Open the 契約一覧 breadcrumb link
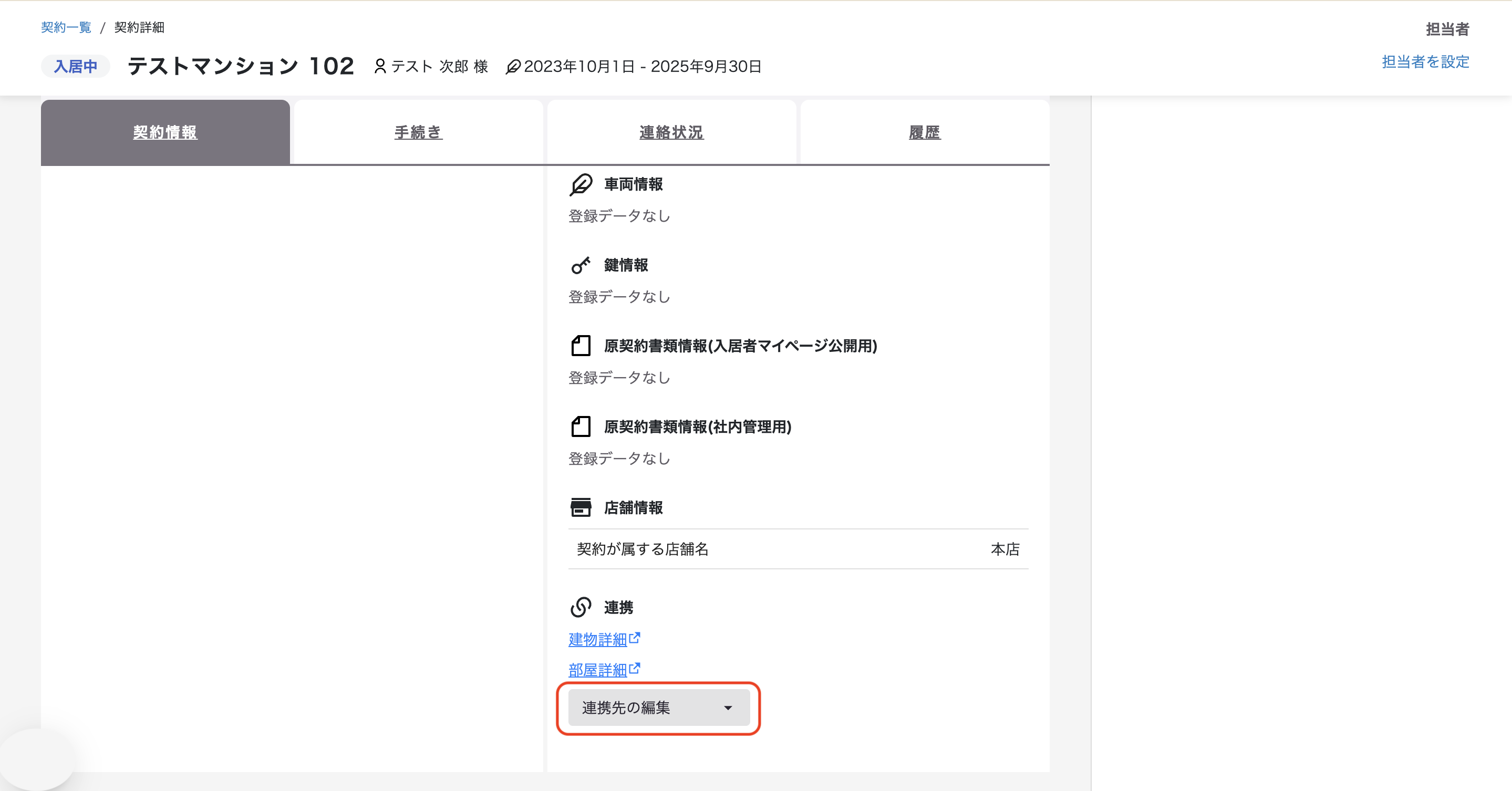 (66, 28)
